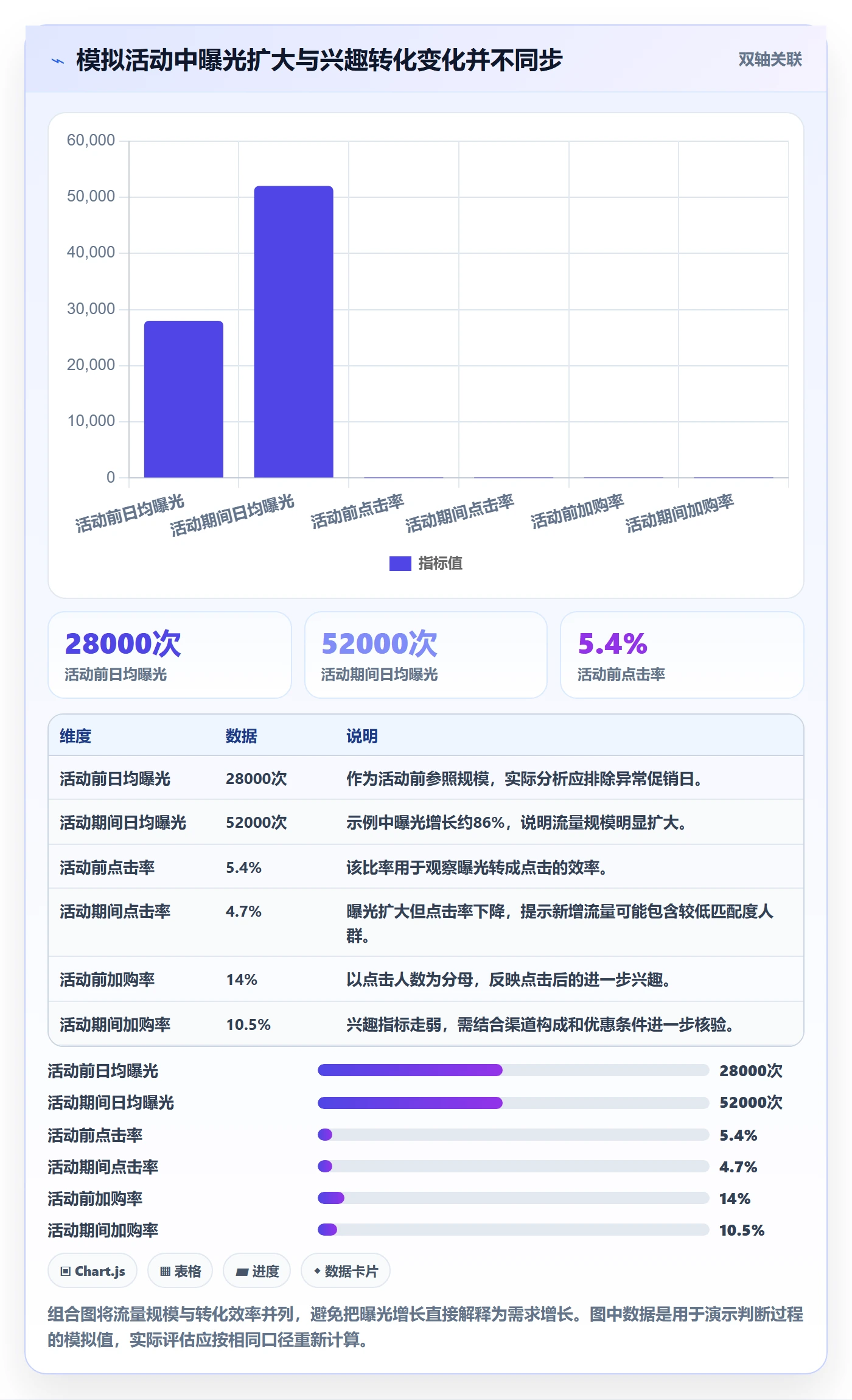Select the 活动期间日均曝光 bar in chart
This screenshot has height=1400, width=852.
293,331
